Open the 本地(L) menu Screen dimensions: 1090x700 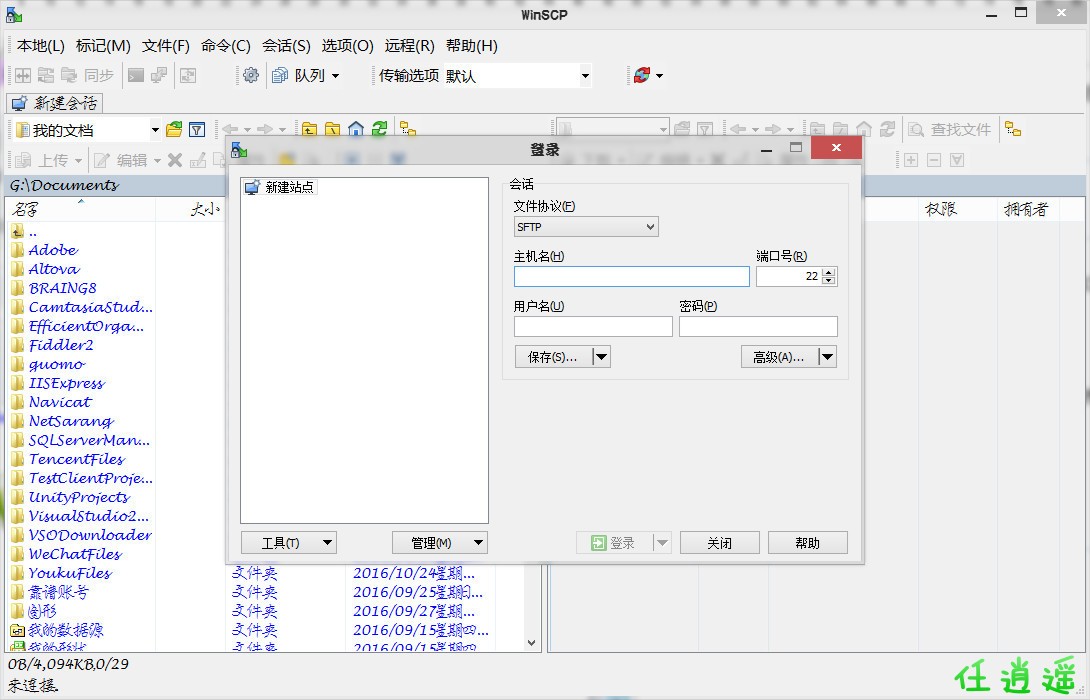point(40,46)
